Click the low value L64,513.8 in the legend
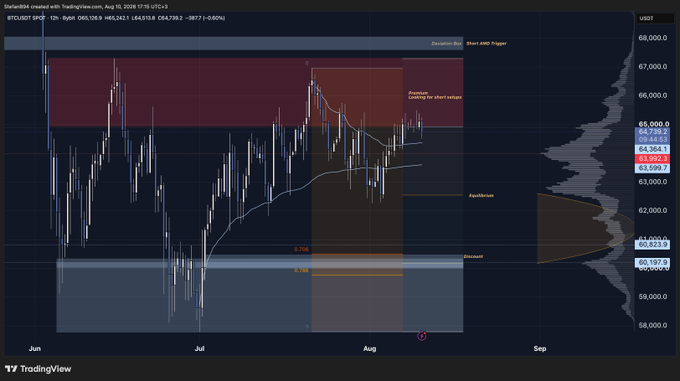 143,18
